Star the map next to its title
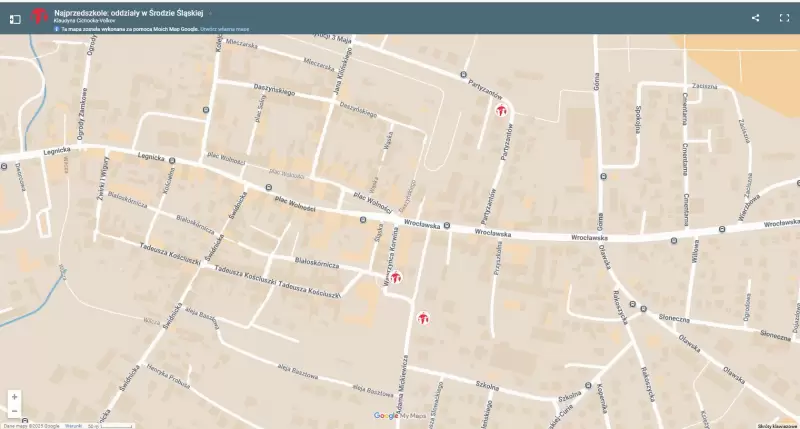This screenshot has width=800, height=429. [x=210, y=13]
